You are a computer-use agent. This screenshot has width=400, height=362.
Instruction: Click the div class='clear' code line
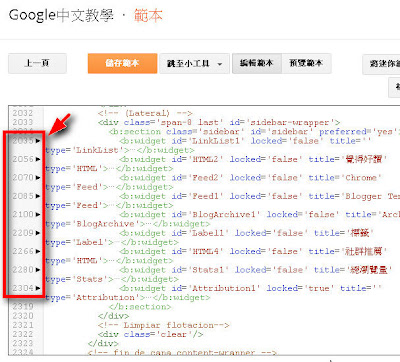[x=150, y=334]
